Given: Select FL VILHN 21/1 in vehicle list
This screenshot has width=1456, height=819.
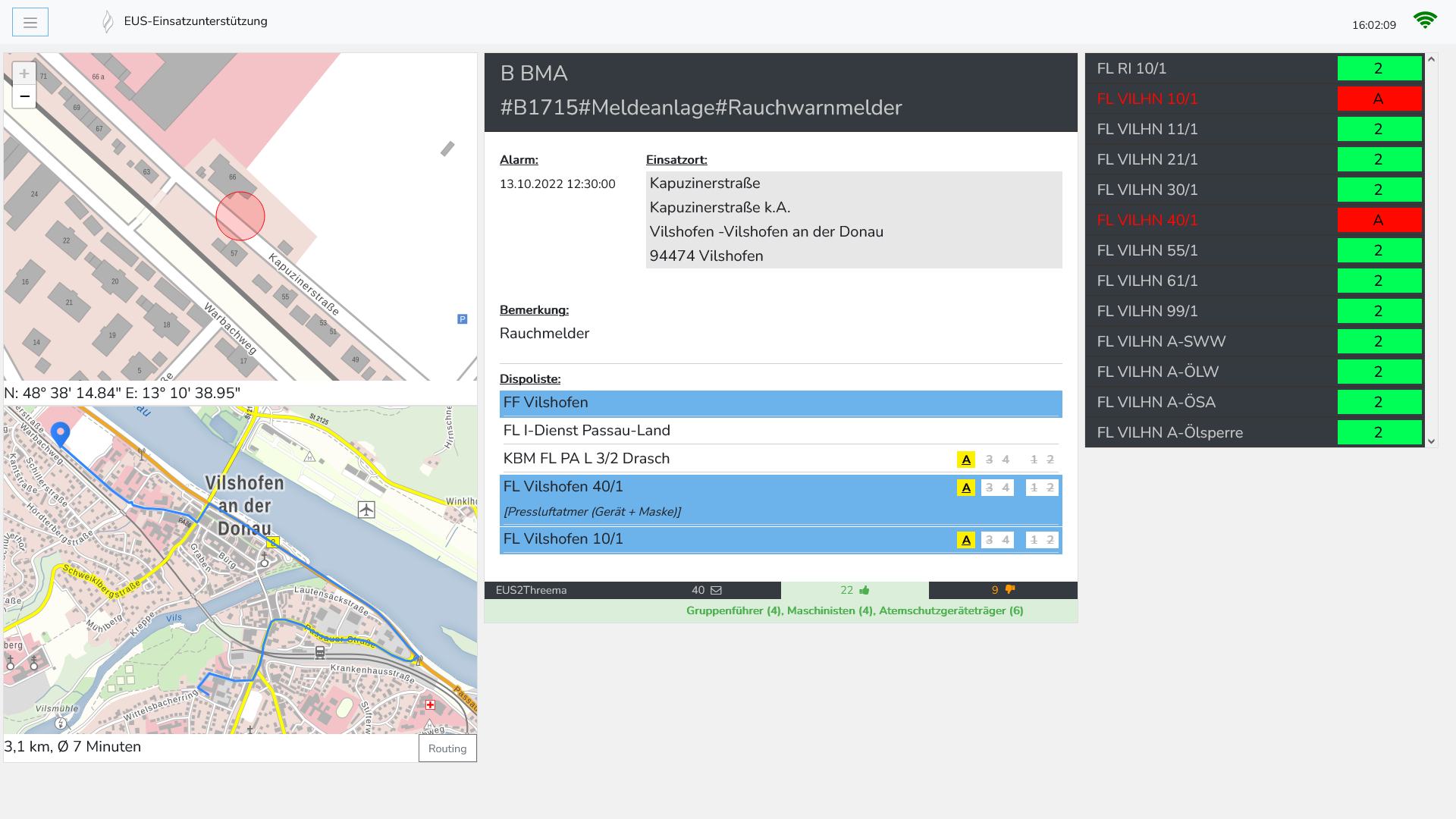Looking at the screenshot, I should tap(1254, 159).
